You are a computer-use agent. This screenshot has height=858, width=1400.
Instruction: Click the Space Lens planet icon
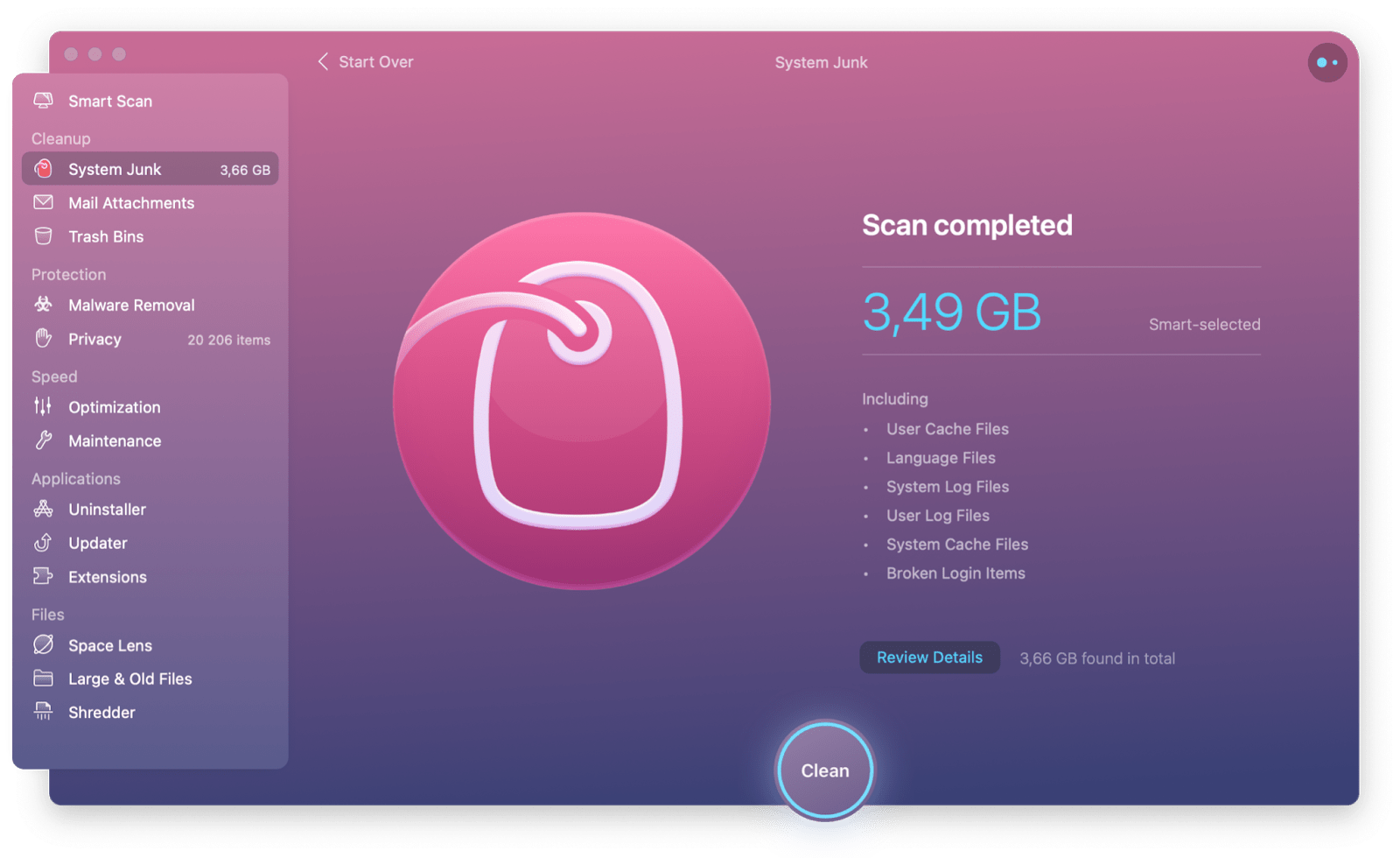[x=43, y=645]
